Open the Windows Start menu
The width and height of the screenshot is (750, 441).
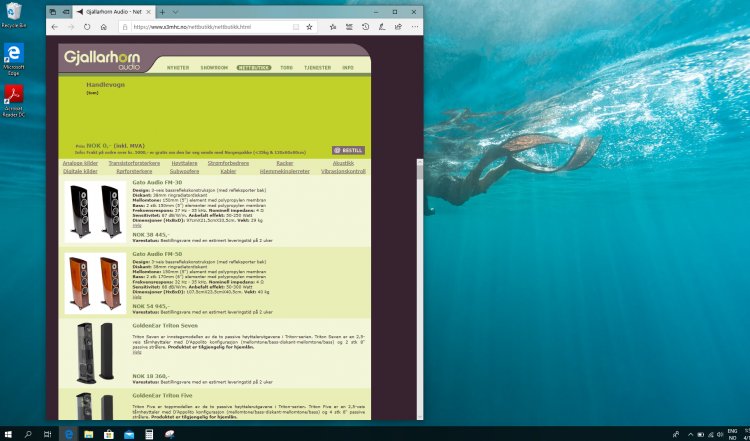[8, 434]
